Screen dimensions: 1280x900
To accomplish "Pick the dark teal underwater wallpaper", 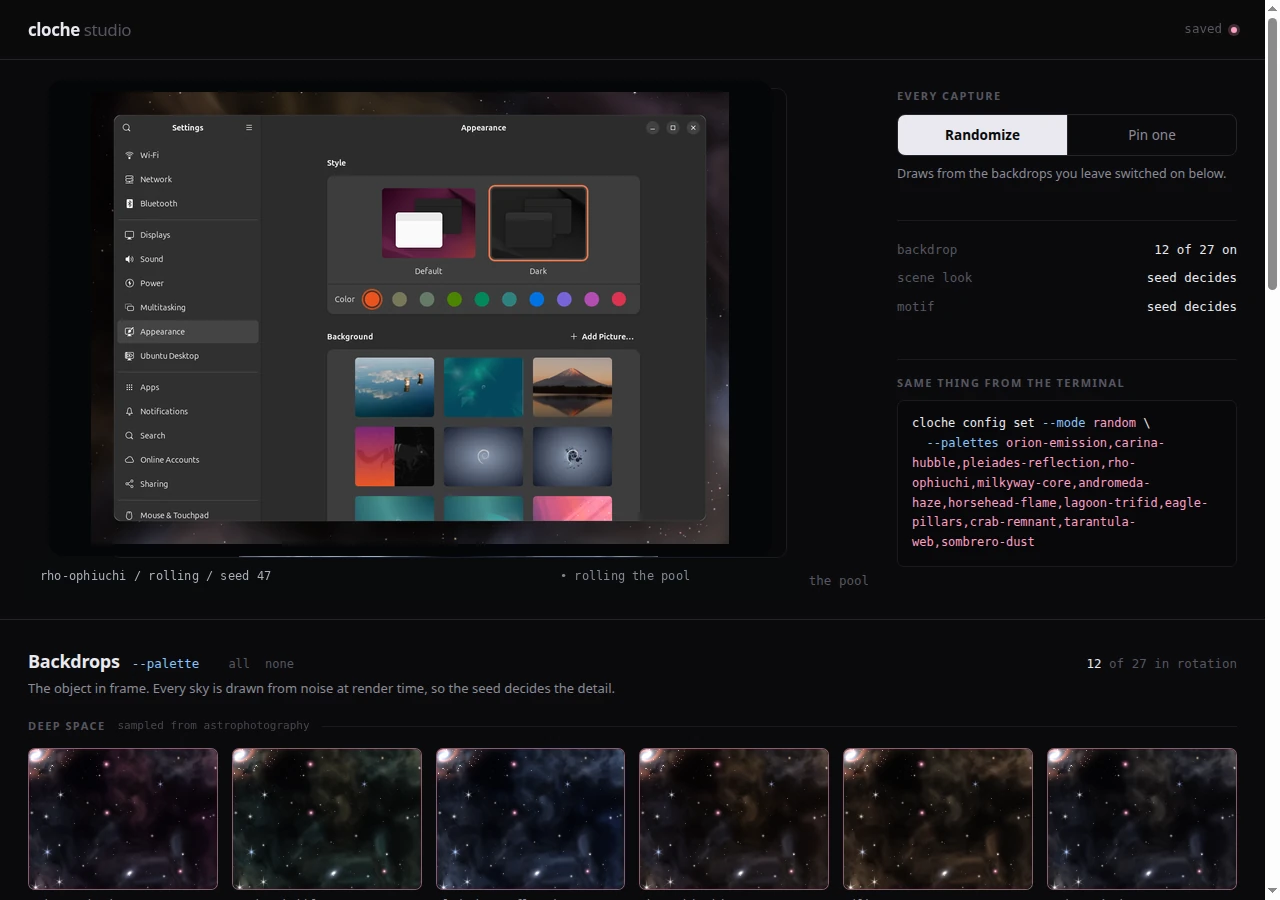I will tap(483, 387).
